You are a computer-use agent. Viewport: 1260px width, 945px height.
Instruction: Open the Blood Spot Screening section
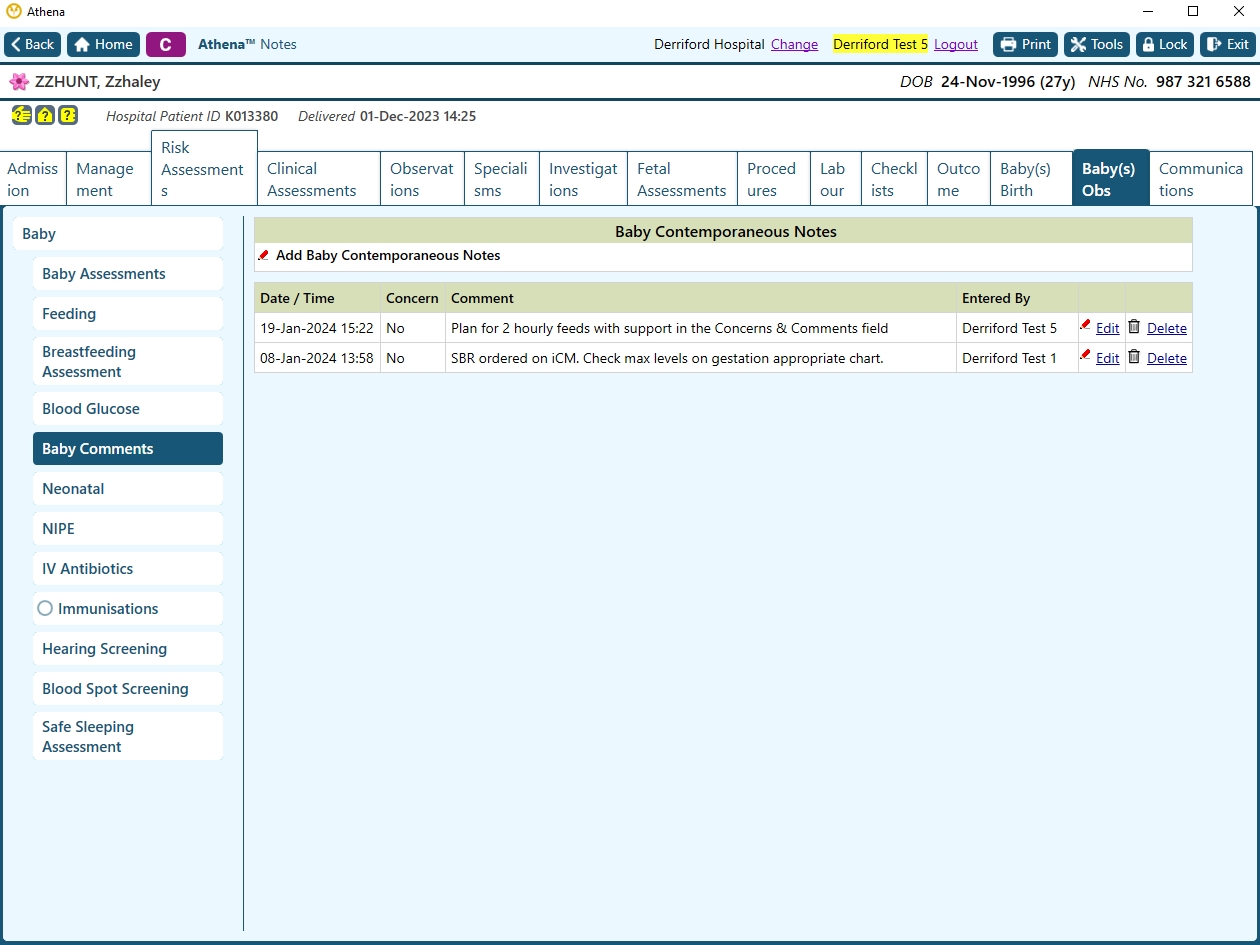[x=127, y=689]
